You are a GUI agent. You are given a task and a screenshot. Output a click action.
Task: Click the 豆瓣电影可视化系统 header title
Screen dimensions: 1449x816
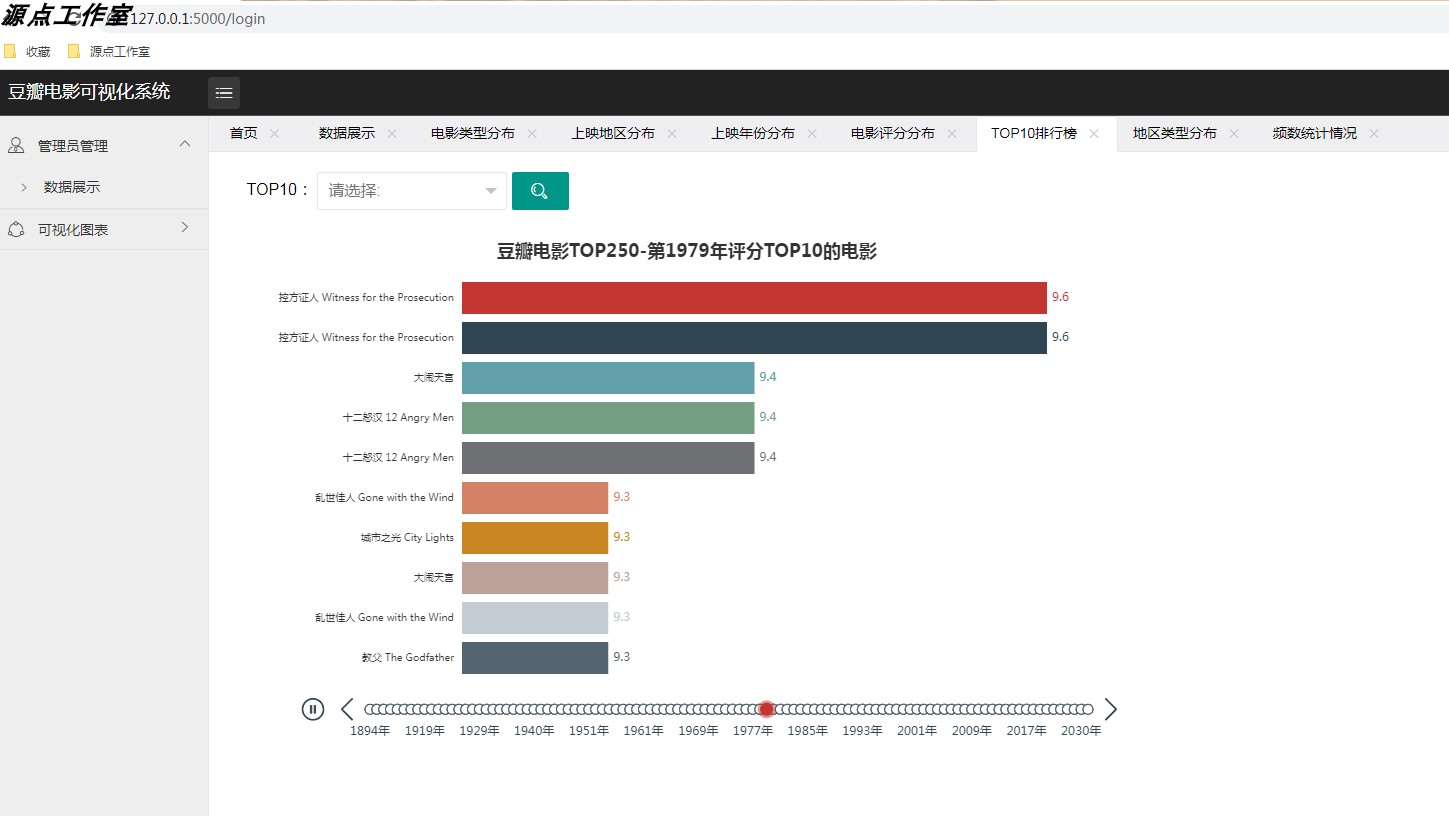(89, 92)
